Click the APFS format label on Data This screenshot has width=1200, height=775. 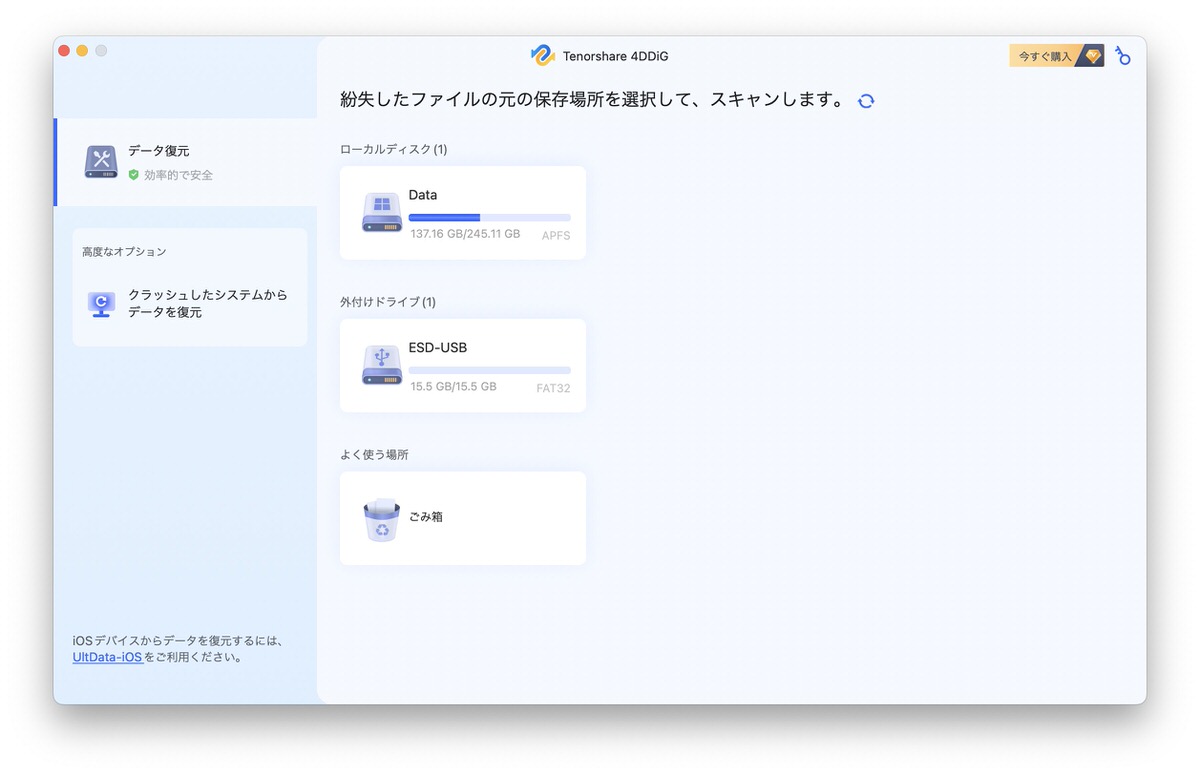click(x=556, y=236)
